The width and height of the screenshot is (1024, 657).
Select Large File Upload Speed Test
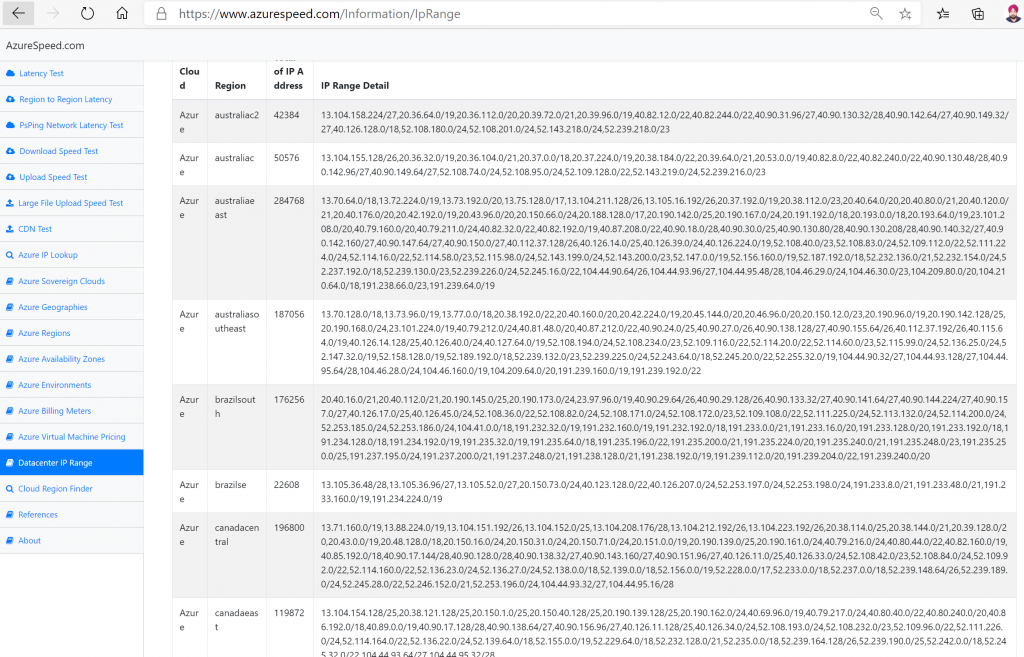(x=70, y=203)
